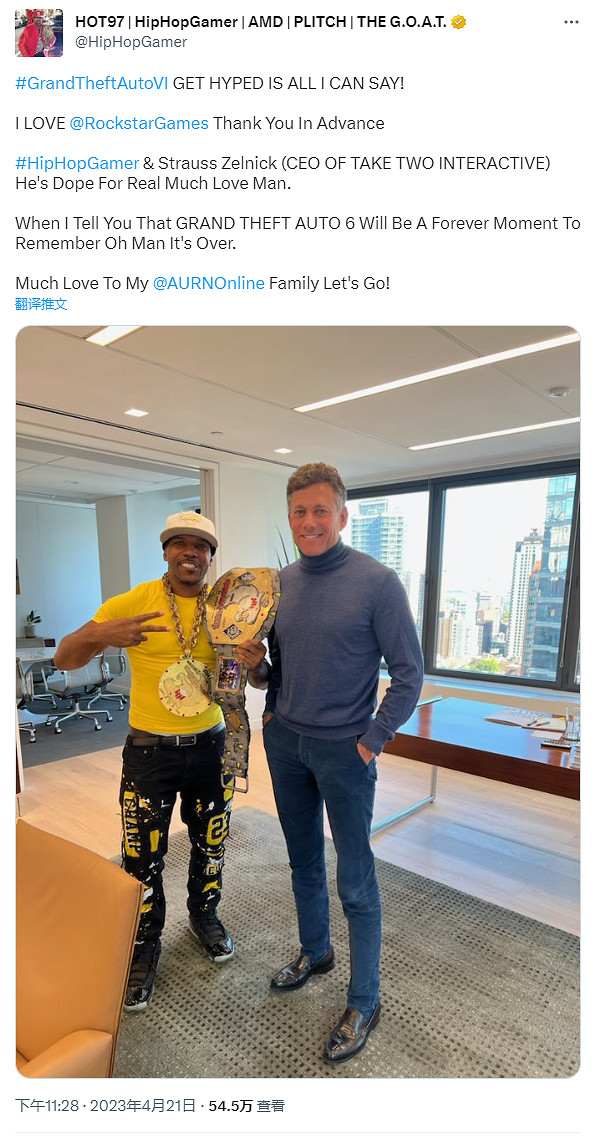Open the more options ellipsis menu
The image size is (597, 1144).
pos(571,22)
